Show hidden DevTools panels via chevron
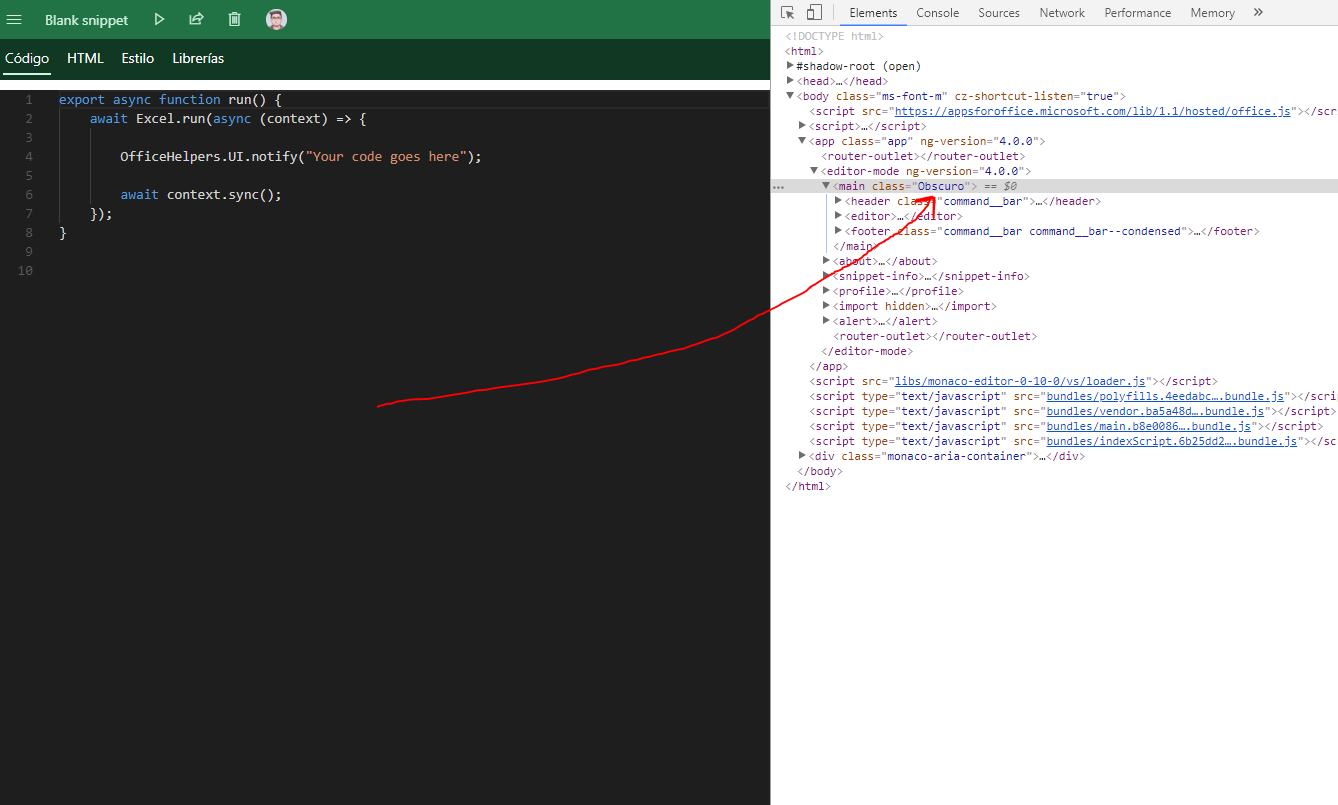1338x805 pixels. tap(1257, 12)
